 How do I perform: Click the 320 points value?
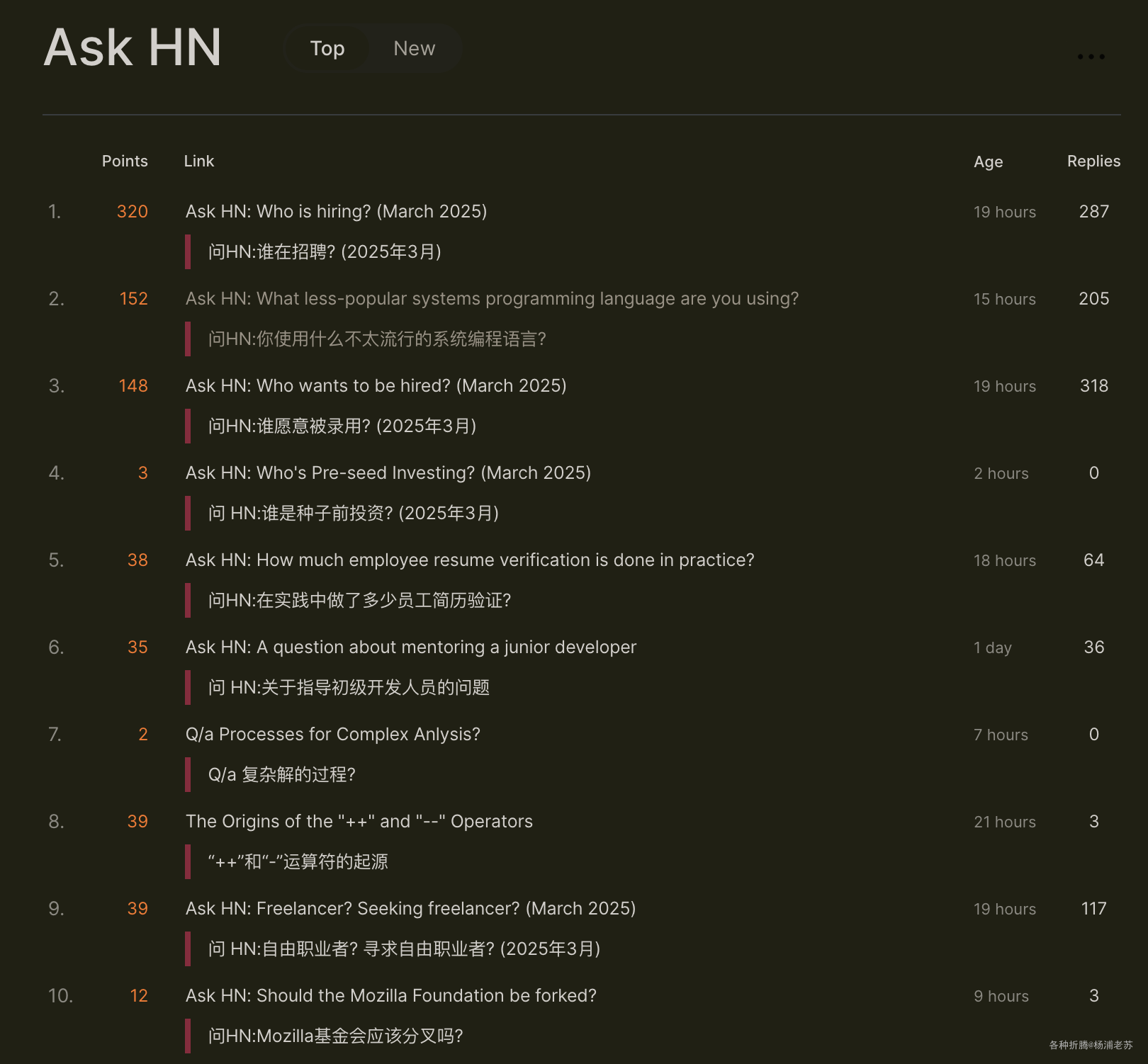[132, 211]
